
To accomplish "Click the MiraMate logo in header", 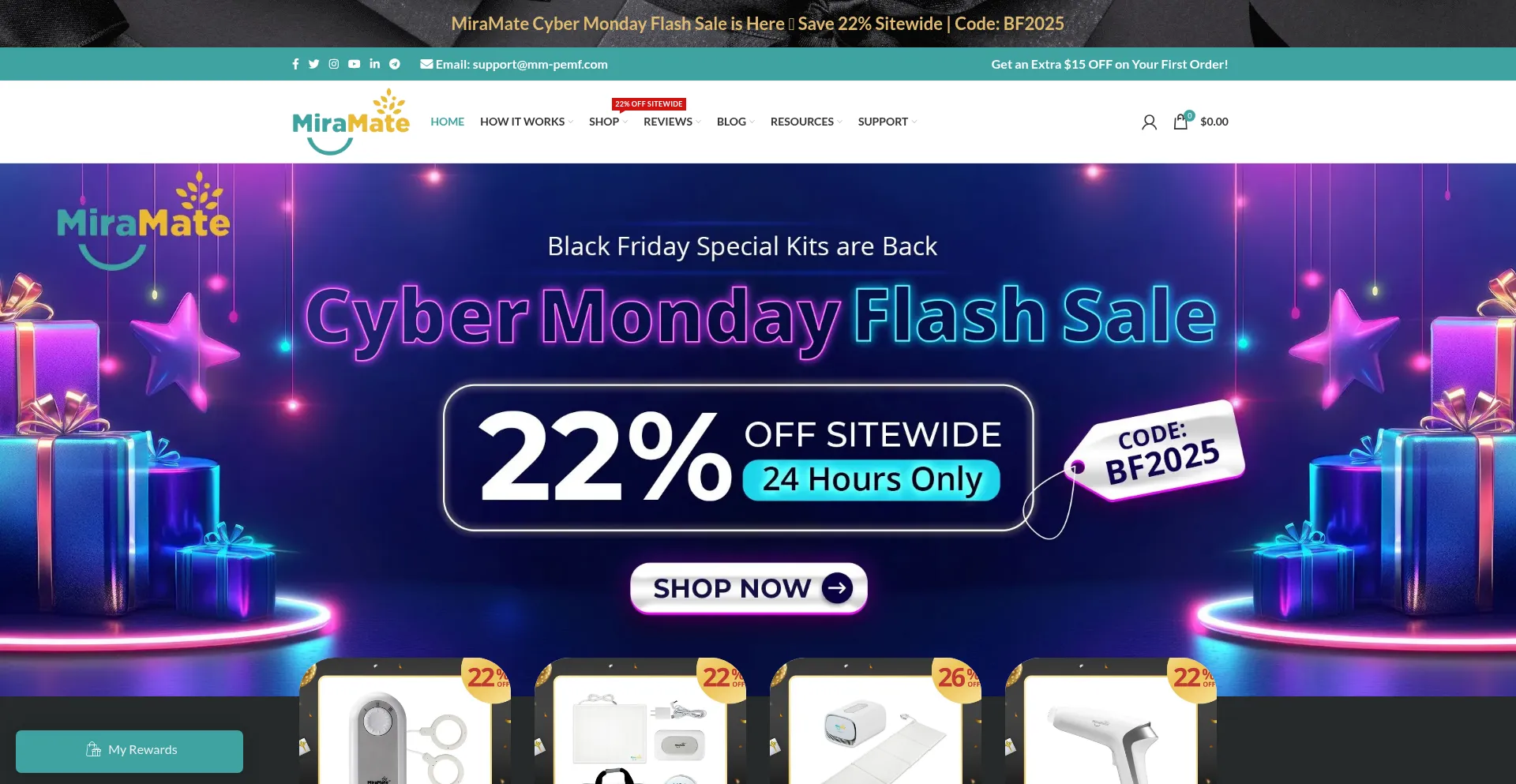I will (351, 122).
